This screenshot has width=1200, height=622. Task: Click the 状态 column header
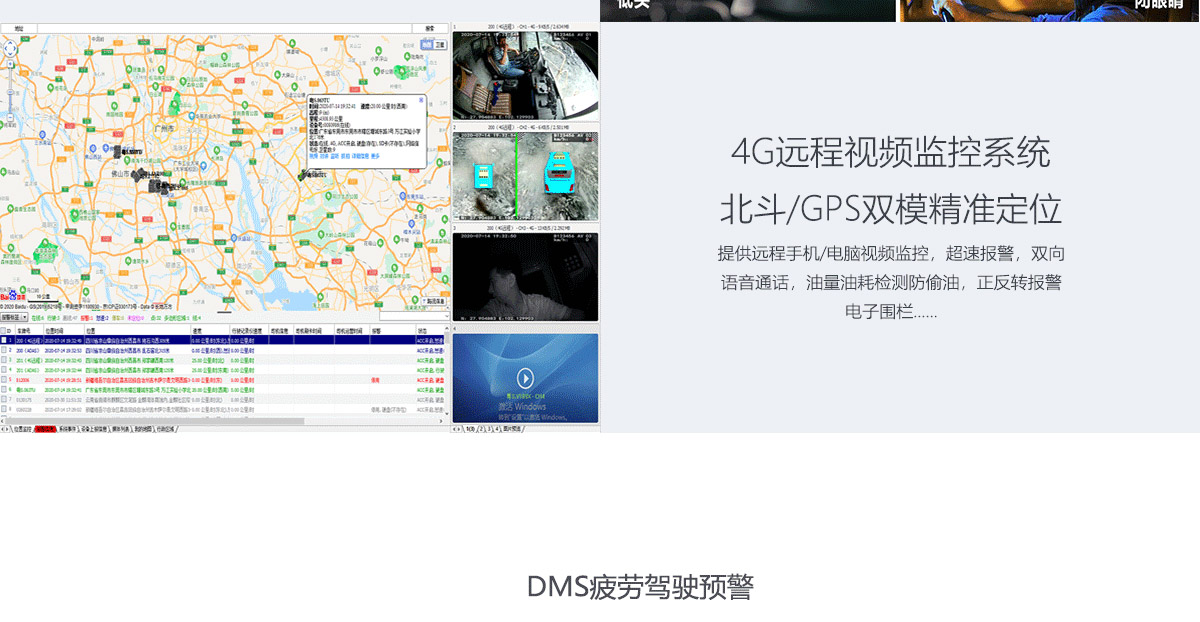pyautogui.click(x=430, y=330)
